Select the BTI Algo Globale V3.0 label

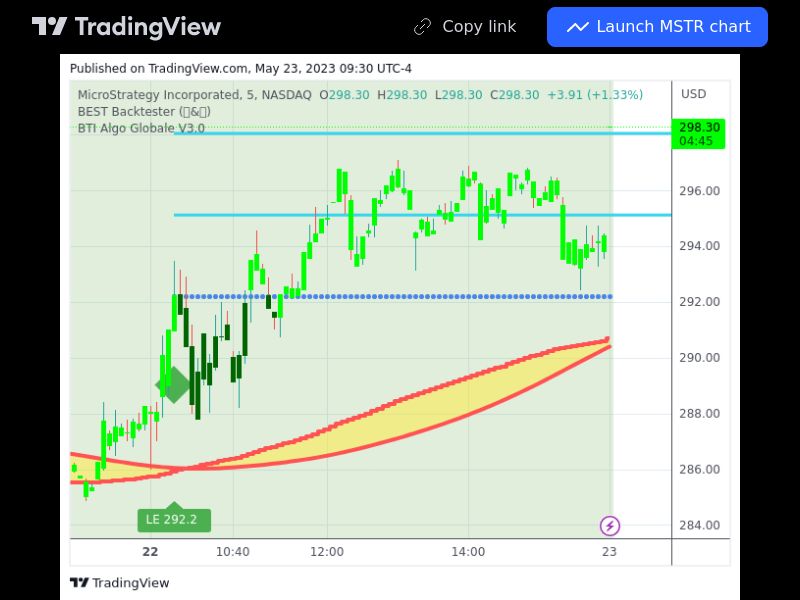(141, 128)
